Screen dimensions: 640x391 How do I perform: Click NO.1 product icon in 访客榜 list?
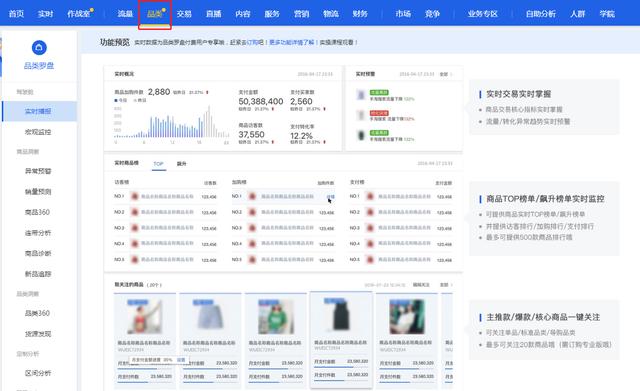134,196
